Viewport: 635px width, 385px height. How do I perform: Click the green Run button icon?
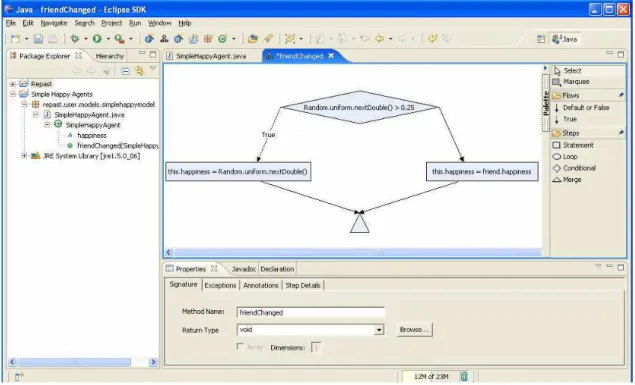(97, 39)
